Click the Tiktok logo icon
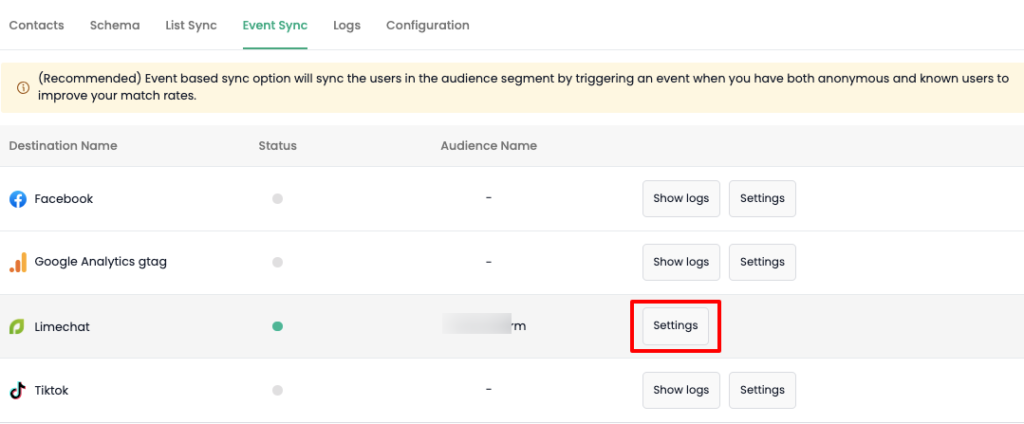The image size is (1024, 424). [x=18, y=391]
